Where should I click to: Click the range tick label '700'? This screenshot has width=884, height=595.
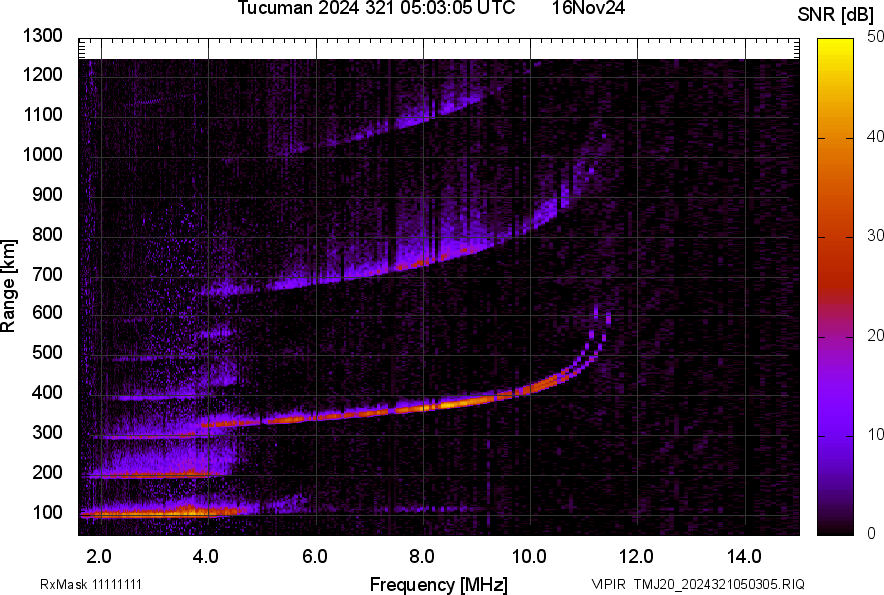coord(47,274)
